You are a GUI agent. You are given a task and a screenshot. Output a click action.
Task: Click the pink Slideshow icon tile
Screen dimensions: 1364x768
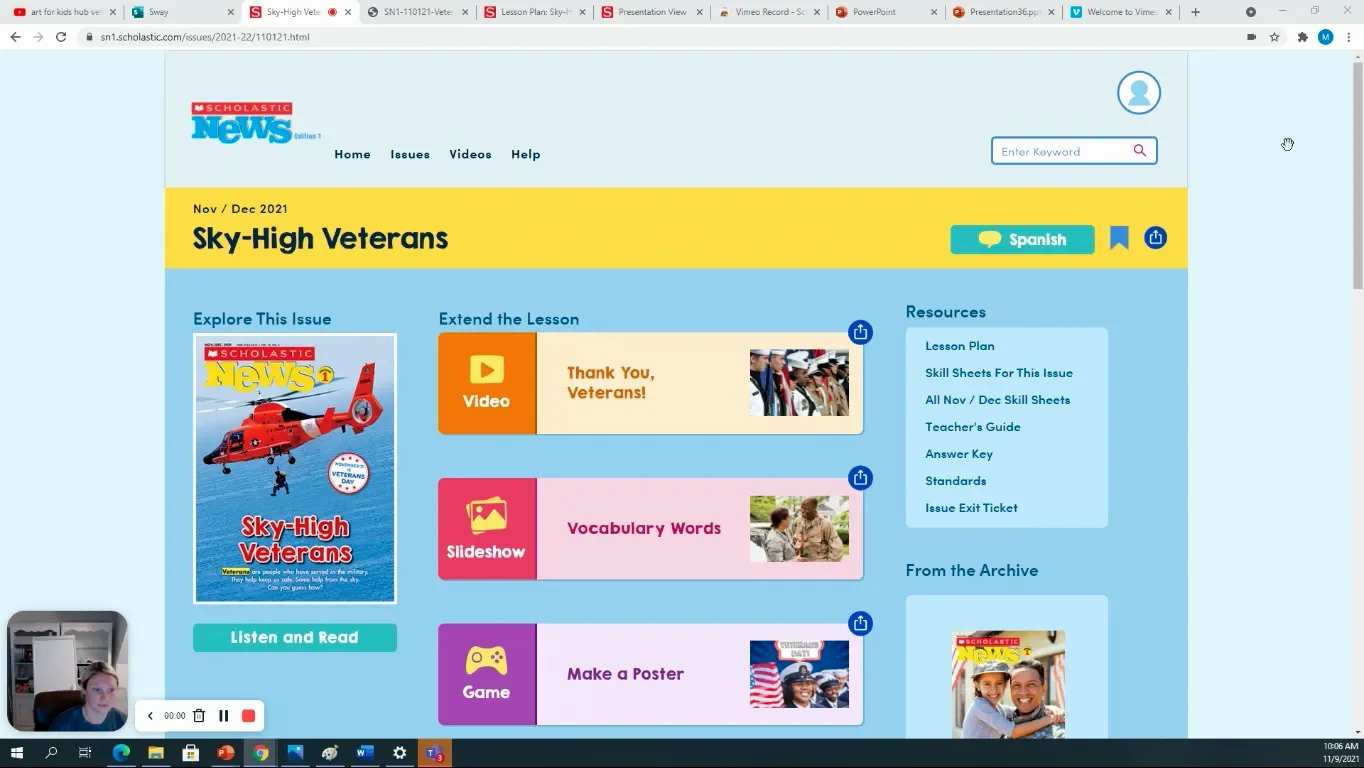pyautogui.click(x=487, y=529)
